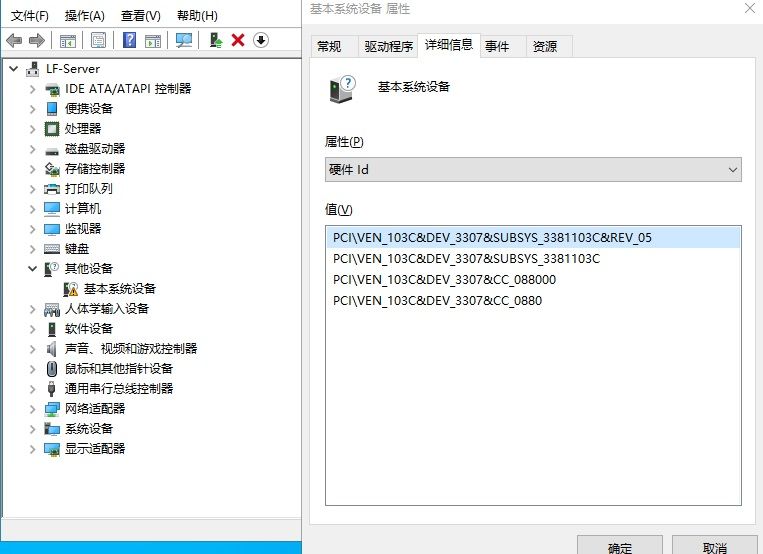Select the 详细信息 tab
This screenshot has height=554, width=763.
(449, 45)
